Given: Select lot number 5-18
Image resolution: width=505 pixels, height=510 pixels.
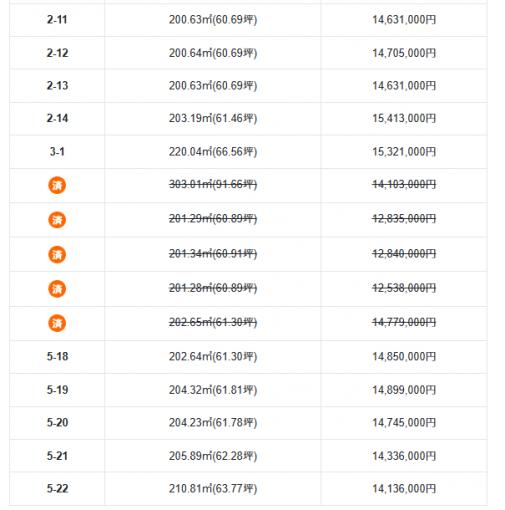Looking at the screenshot, I should [57, 356].
